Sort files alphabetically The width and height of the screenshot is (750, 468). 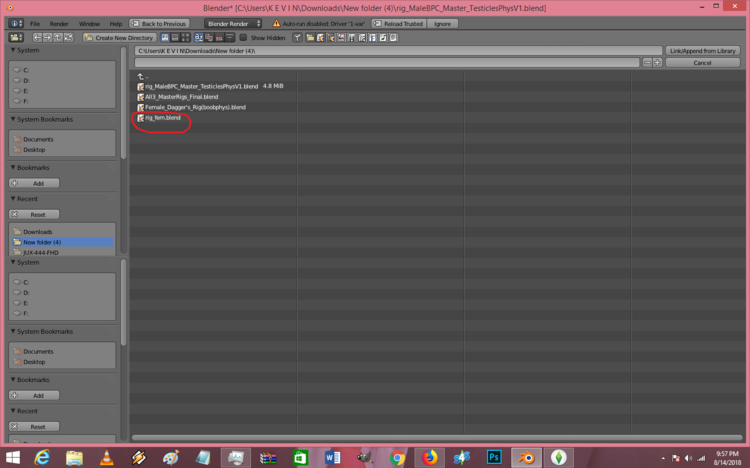coord(199,37)
